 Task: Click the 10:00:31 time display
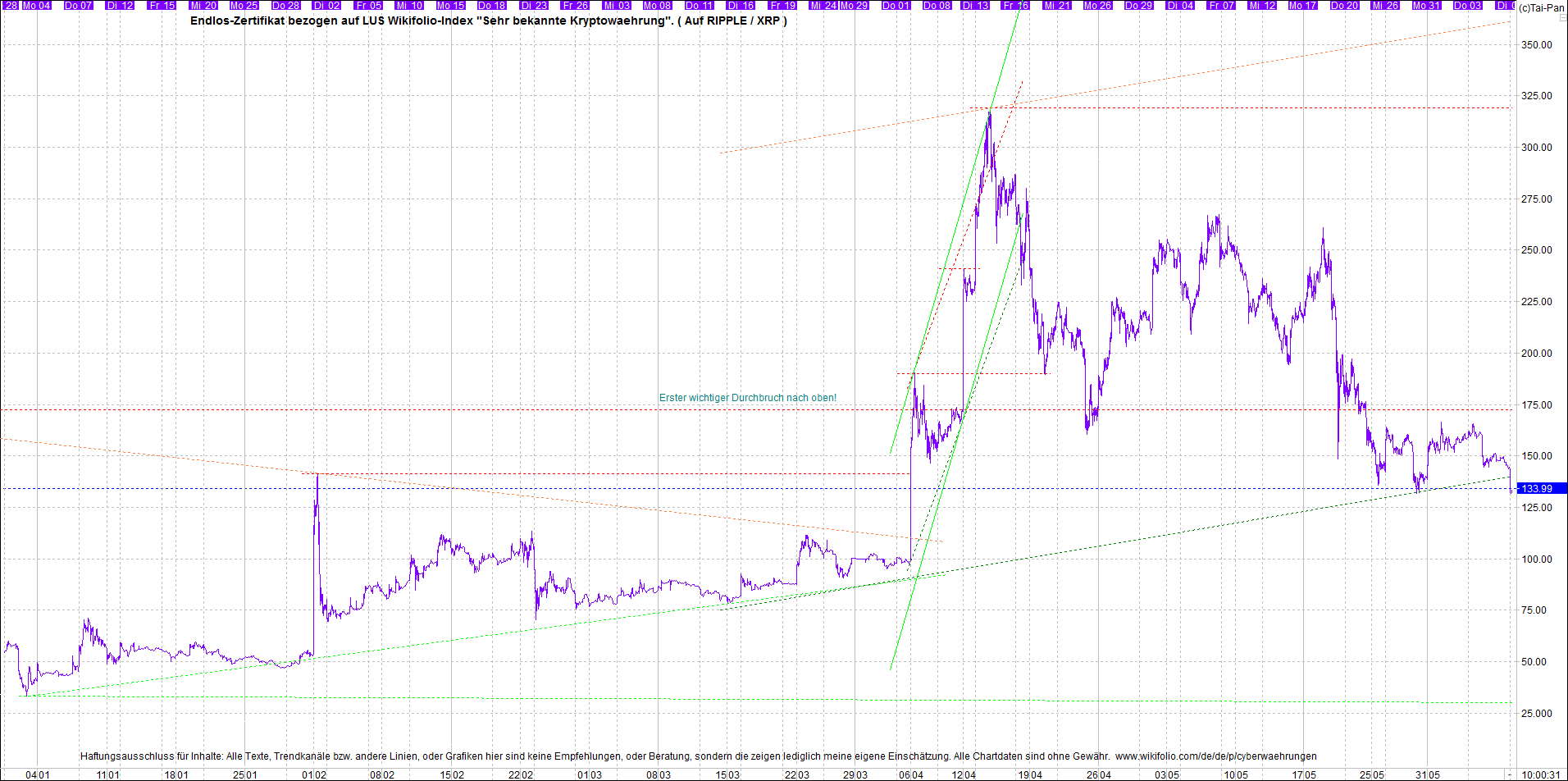(1540, 774)
